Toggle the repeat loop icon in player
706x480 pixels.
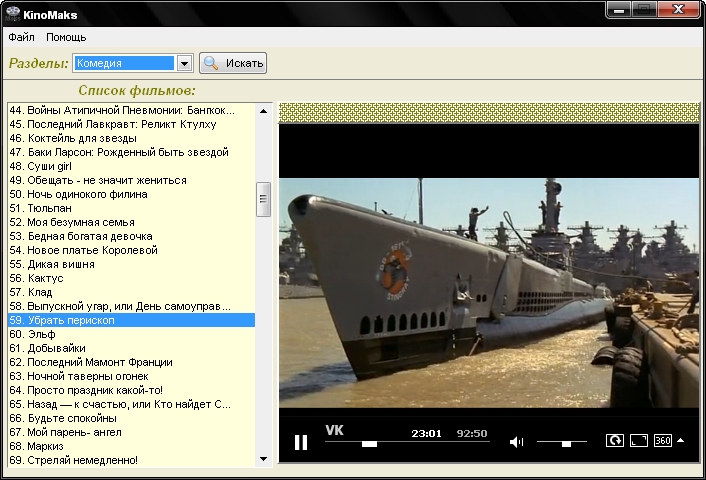(x=615, y=440)
